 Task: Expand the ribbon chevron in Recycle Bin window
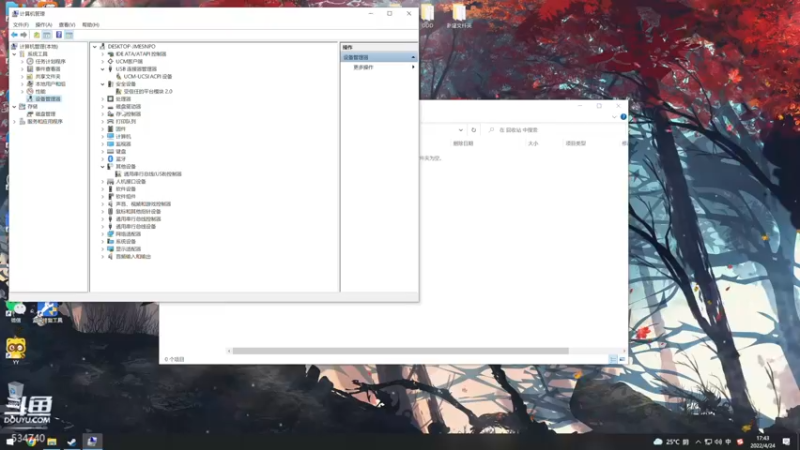point(614,117)
